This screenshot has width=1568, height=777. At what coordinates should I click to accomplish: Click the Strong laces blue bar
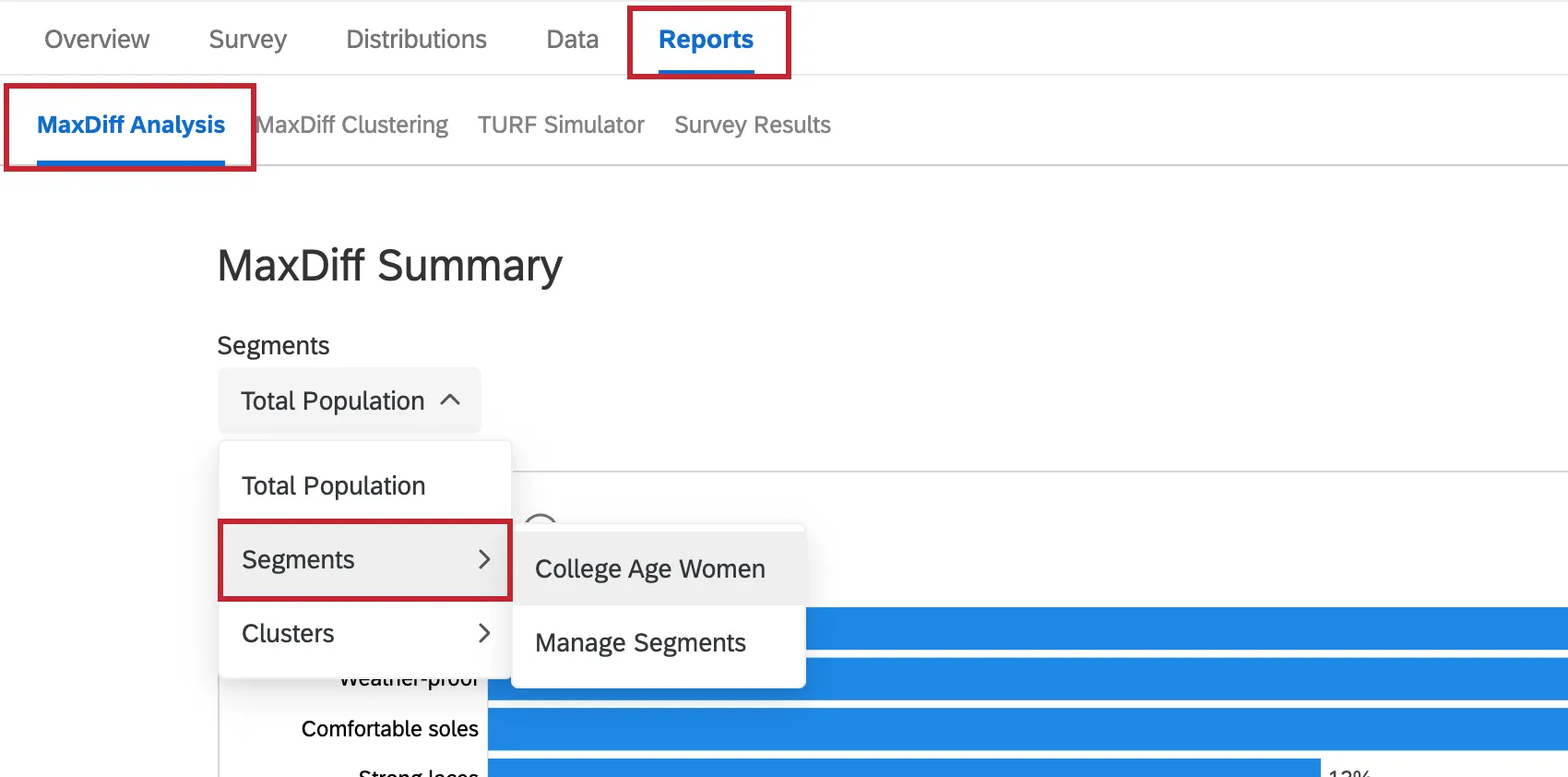(904, 769)
